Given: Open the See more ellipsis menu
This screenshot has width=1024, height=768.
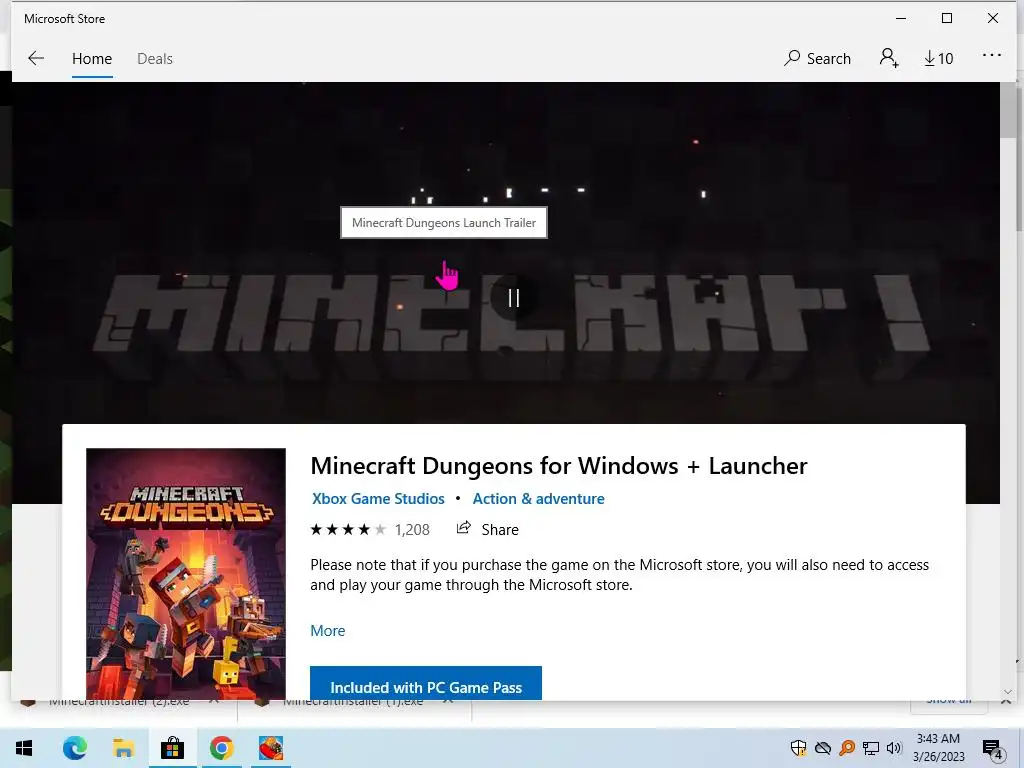Looking at the screenshot, I should (991, 56).
